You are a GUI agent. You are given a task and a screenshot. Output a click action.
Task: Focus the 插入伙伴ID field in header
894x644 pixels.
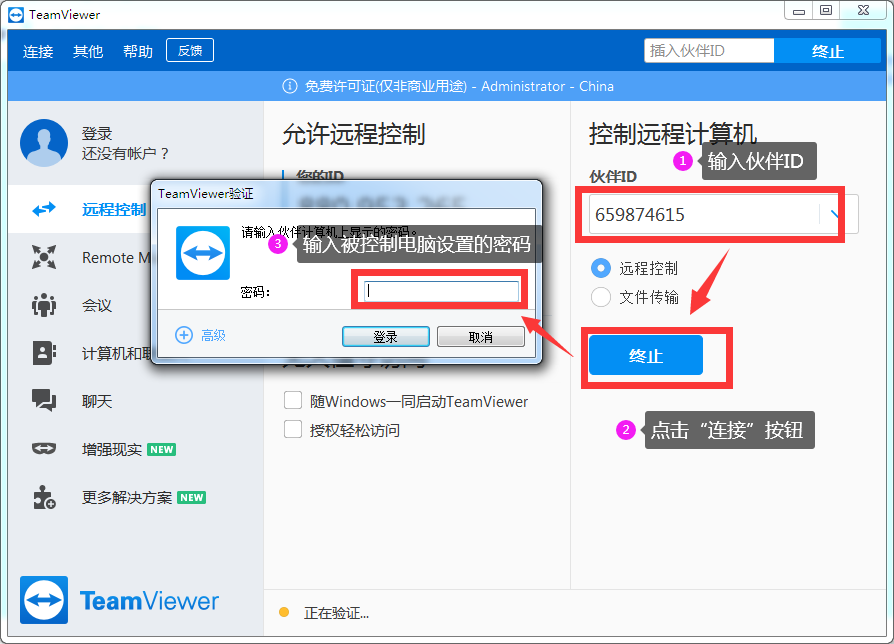tap(709, 51)
